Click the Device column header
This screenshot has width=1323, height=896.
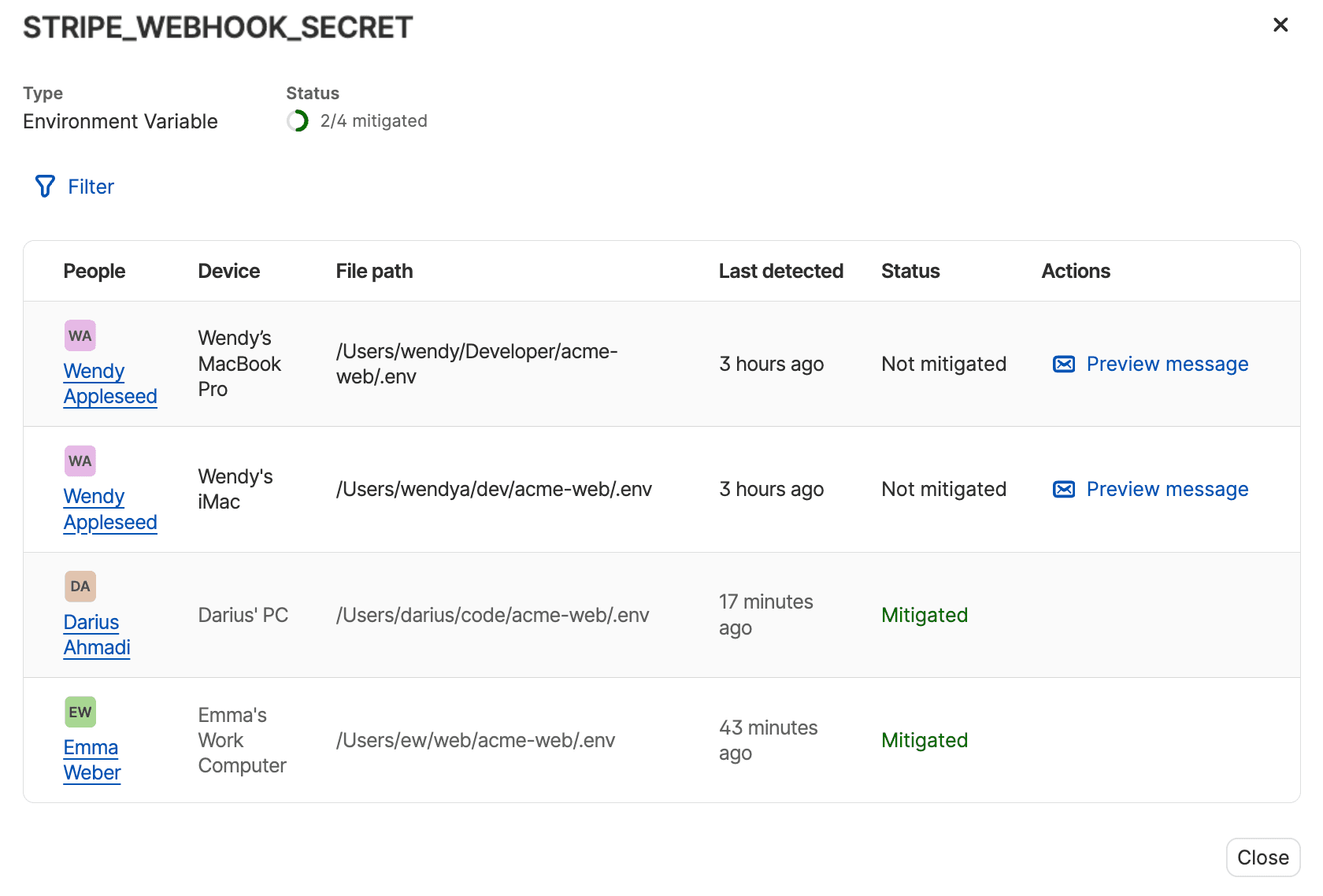pos(229,271)
